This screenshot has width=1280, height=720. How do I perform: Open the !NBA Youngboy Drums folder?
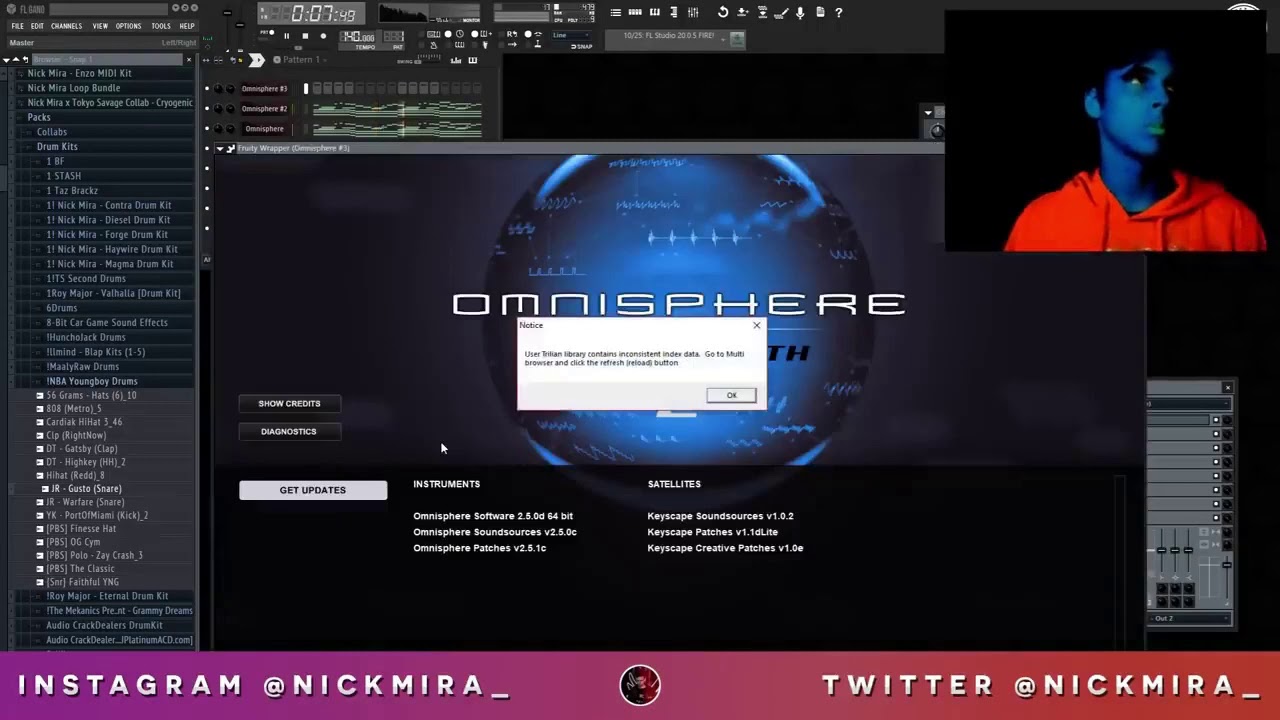(x=92, y=381)
